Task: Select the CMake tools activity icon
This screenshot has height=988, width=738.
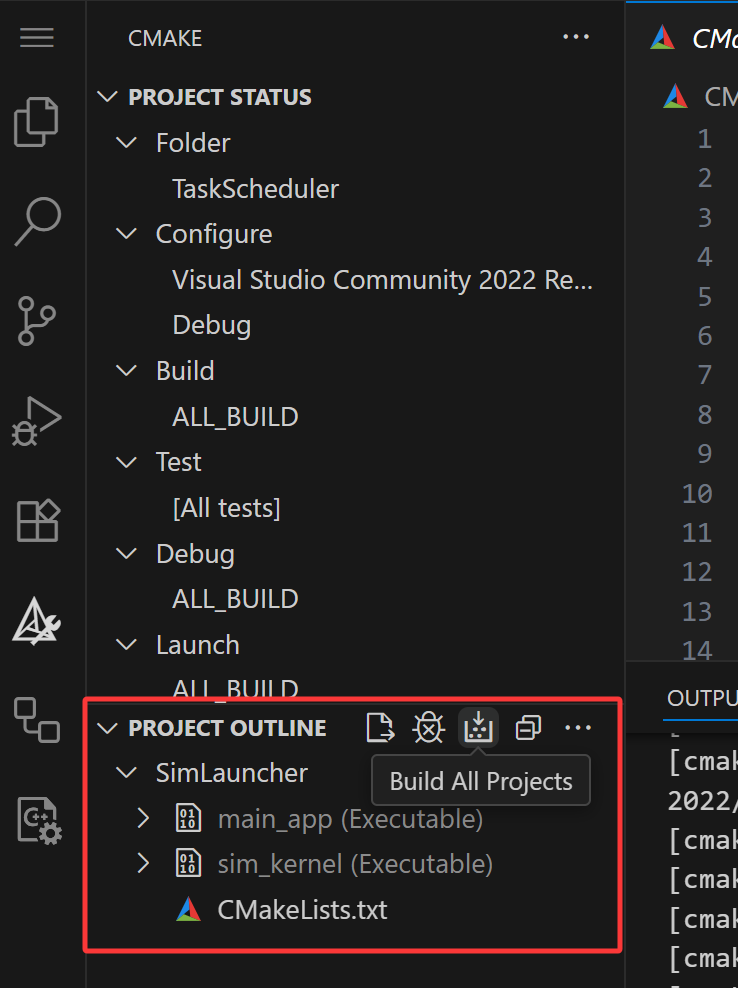Action: click(37, 620)
